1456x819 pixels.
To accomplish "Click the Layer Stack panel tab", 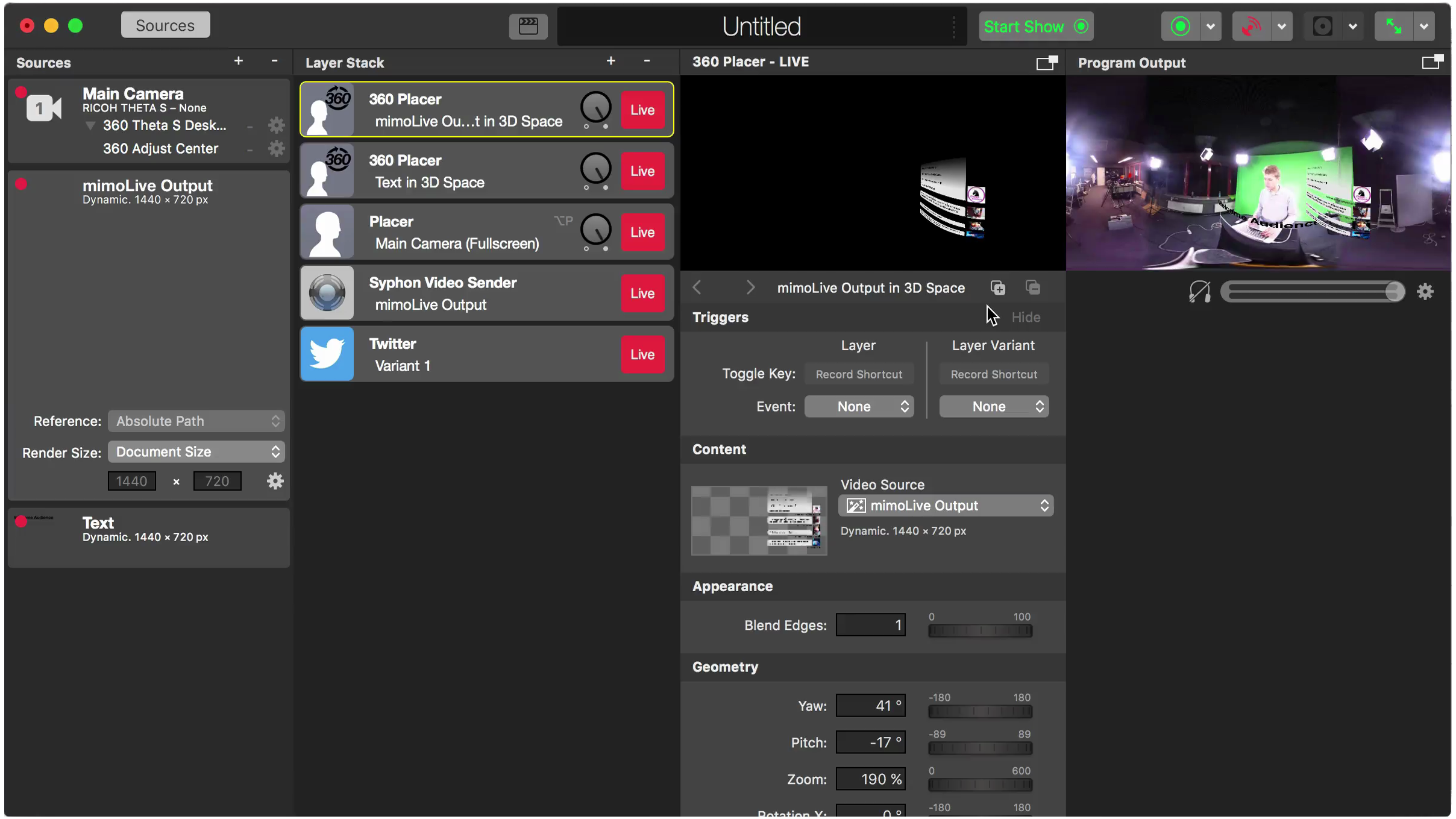I will 345,62.
